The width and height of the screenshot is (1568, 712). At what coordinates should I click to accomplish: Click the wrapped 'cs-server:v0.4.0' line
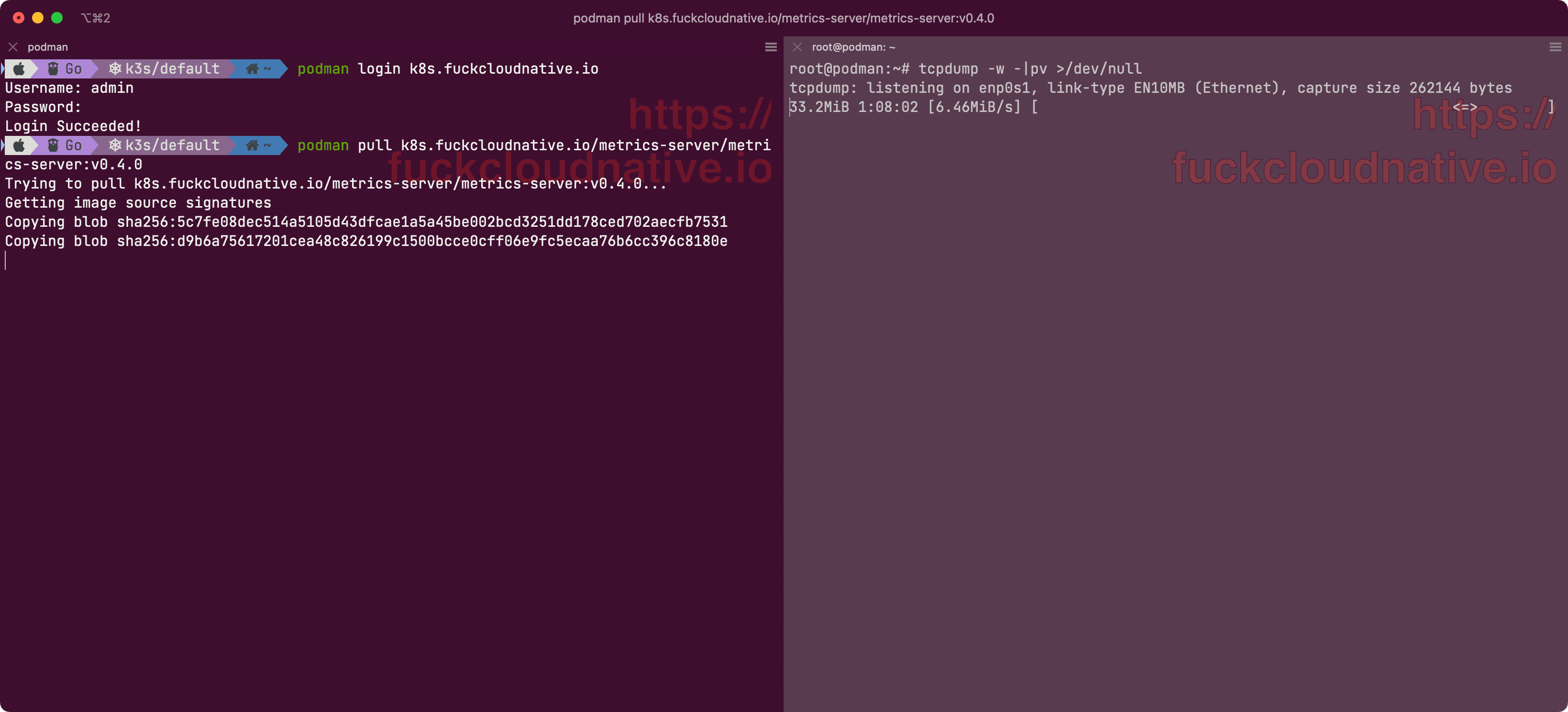pyautogui.click(x=74, y=165)
